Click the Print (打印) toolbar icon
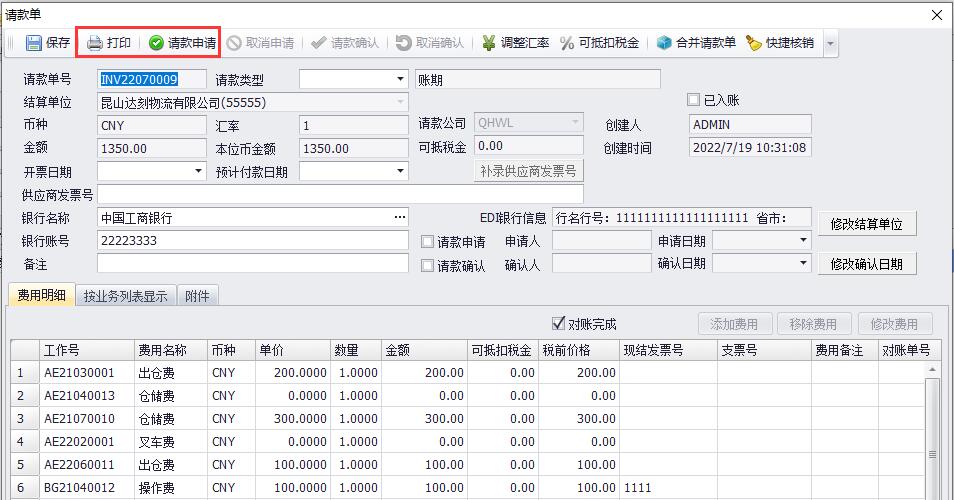The width and height of the screenshot is (954, 500). (x=95, y=43)
